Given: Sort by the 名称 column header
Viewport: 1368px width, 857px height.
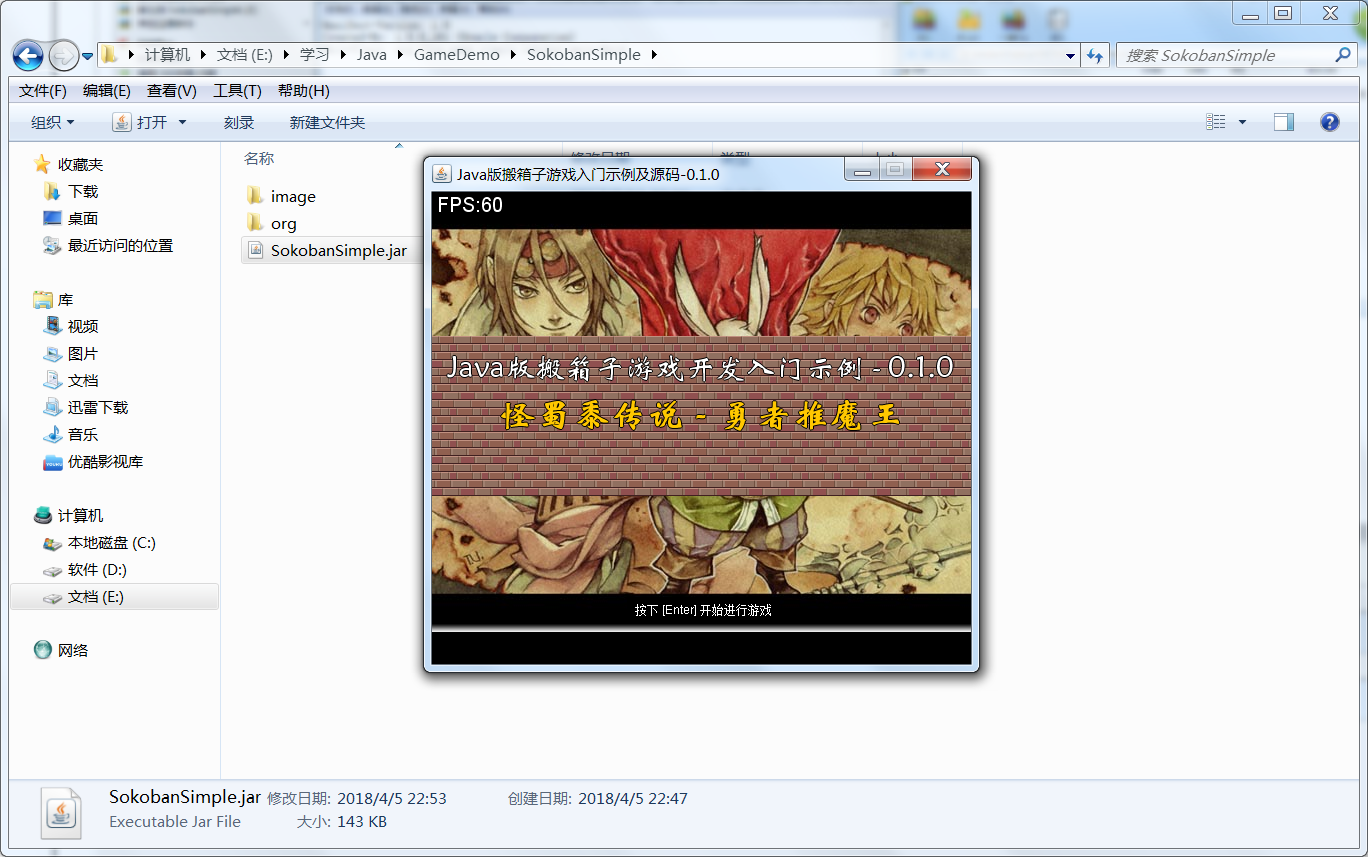Looking at the screenshot, I should pyautogui.click(x=259, y=158).
